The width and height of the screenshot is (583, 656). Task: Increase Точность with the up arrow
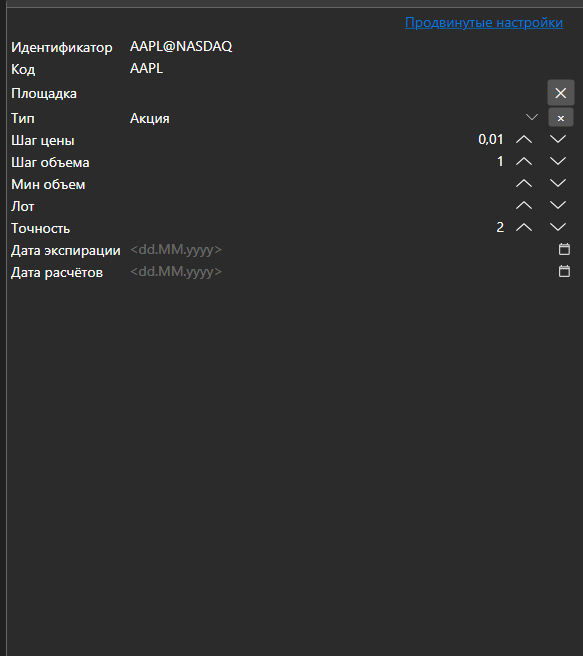(x=524, y=227)
